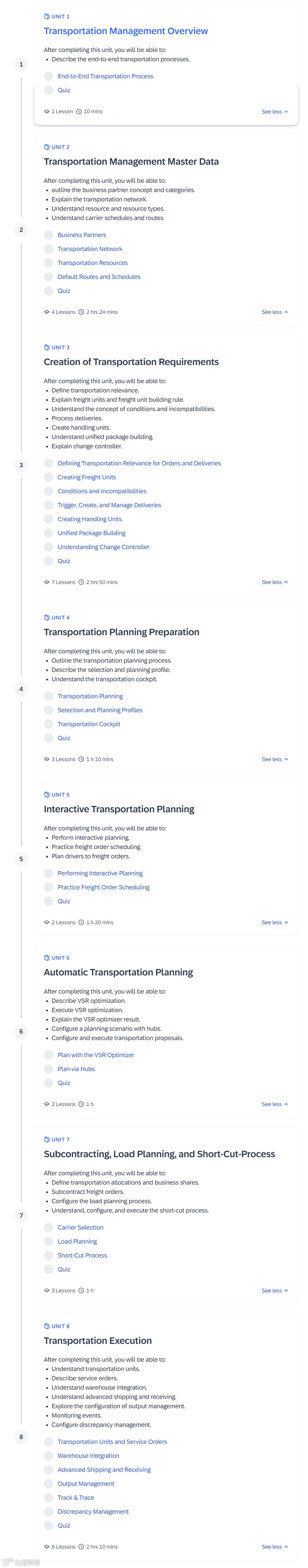The width and height of the screenshot is (308, 1568).
Task: Click the status circle for Creating Freight Units
Action: pos(48,478)
